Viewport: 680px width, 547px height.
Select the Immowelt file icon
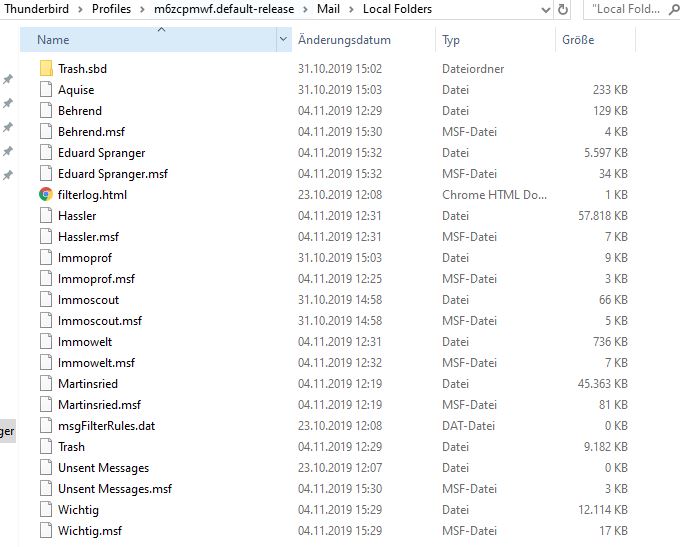(46, 341)
